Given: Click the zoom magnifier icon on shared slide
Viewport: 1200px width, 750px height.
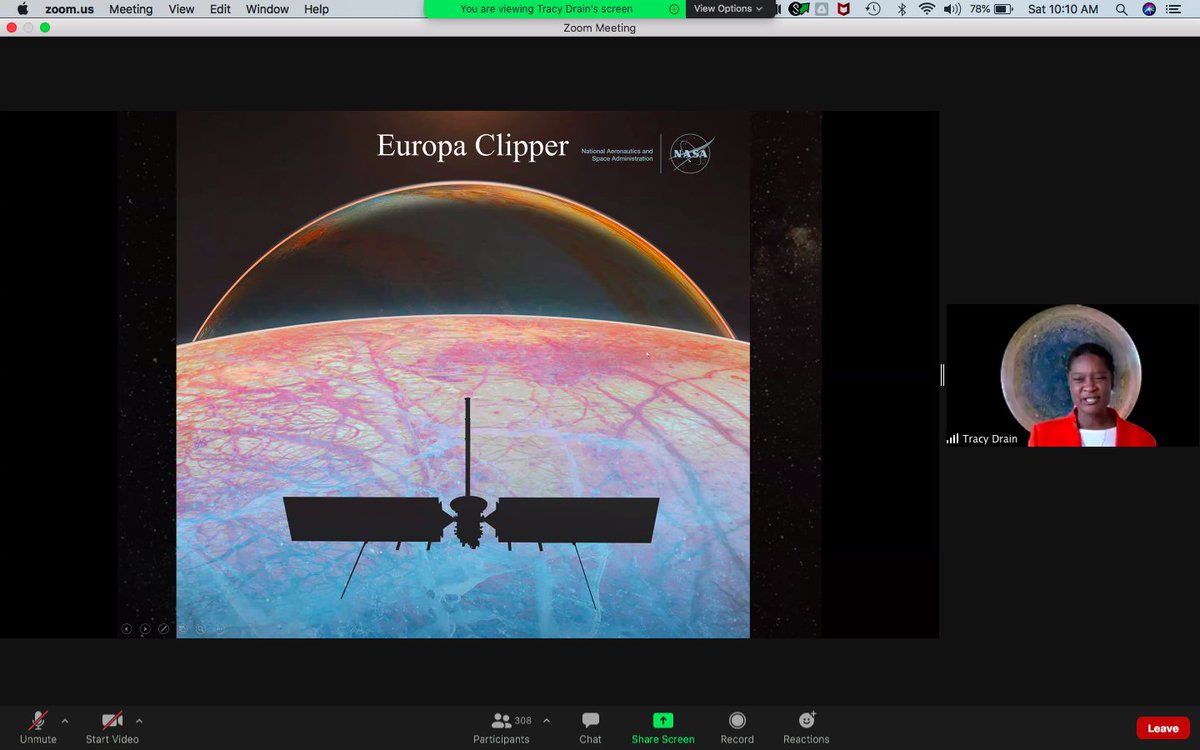Looking at the screenshot, I should (x=201, y=629).
